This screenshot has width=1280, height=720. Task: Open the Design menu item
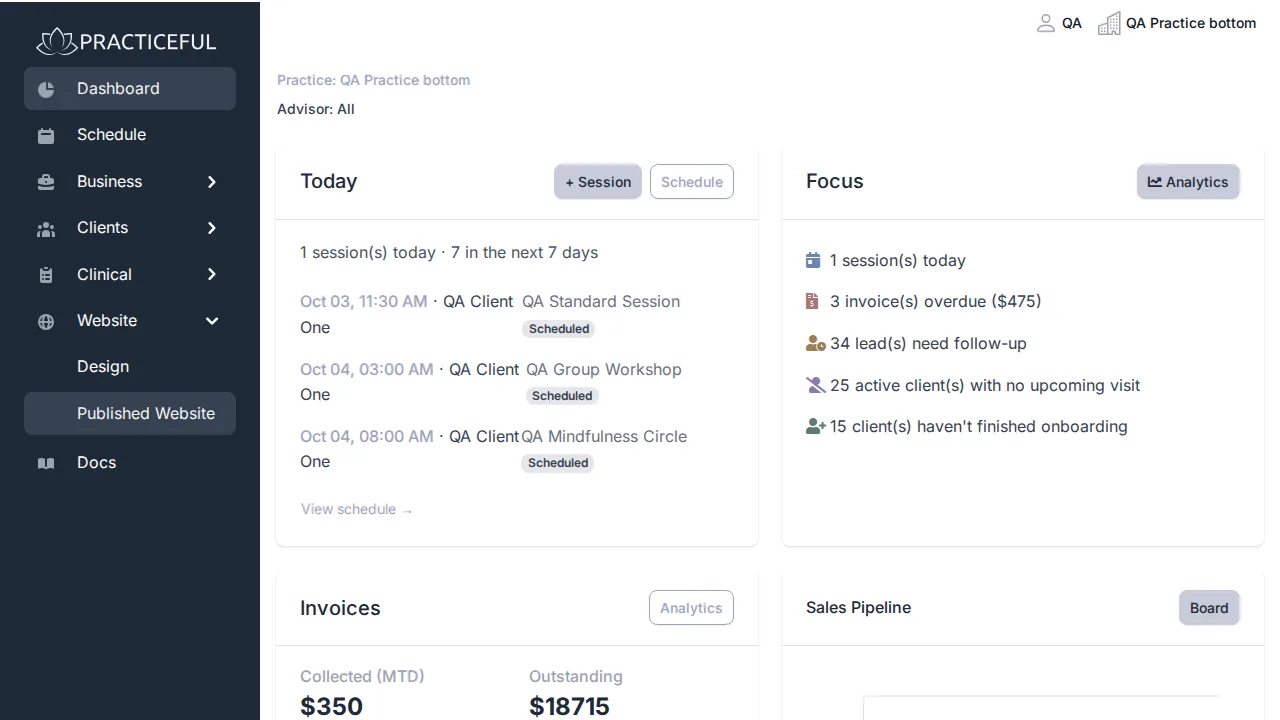pyautogui.click(x=103, y=367)
